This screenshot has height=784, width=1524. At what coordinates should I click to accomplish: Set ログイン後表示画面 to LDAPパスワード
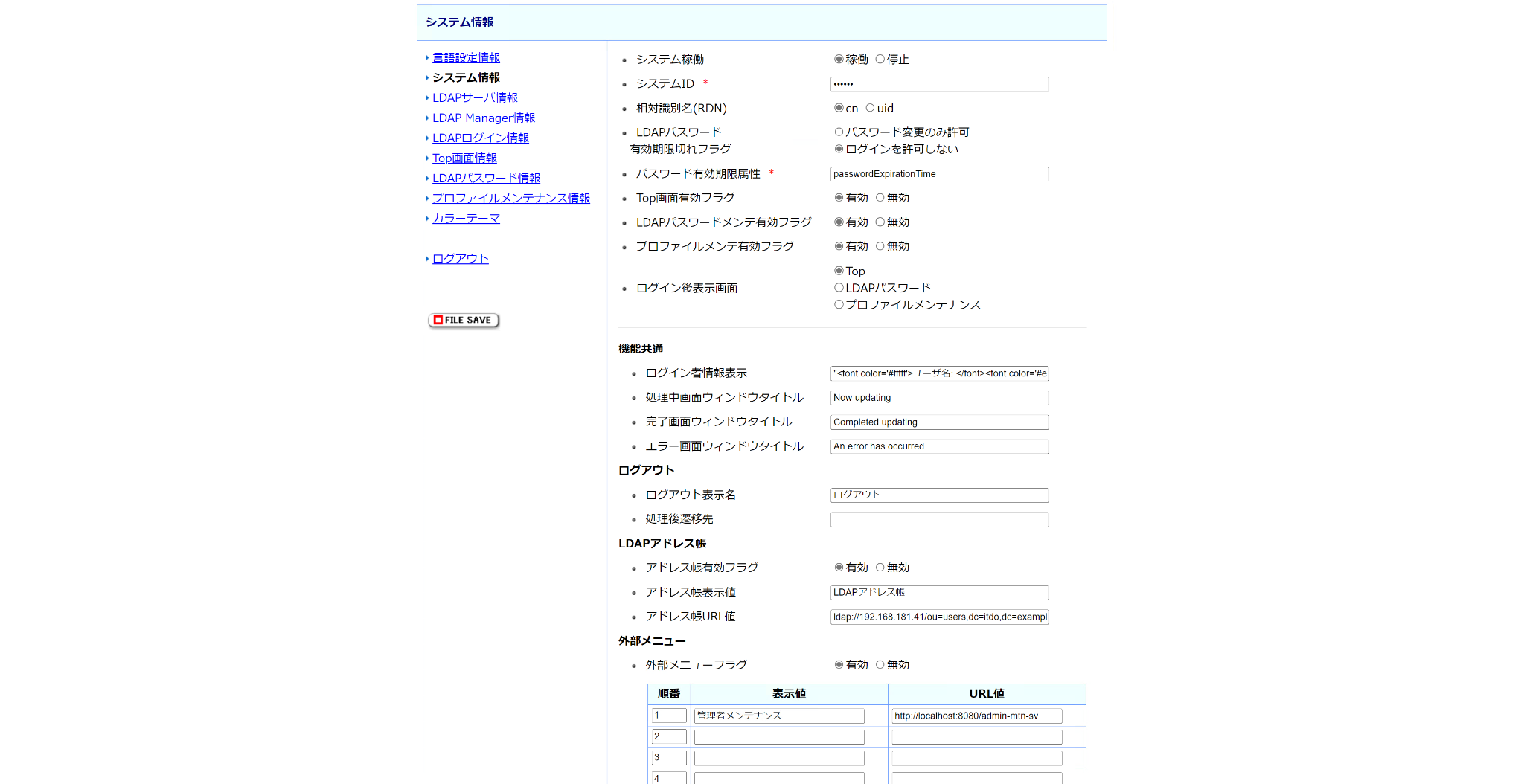pyautogui.click(x=838, y=287)
